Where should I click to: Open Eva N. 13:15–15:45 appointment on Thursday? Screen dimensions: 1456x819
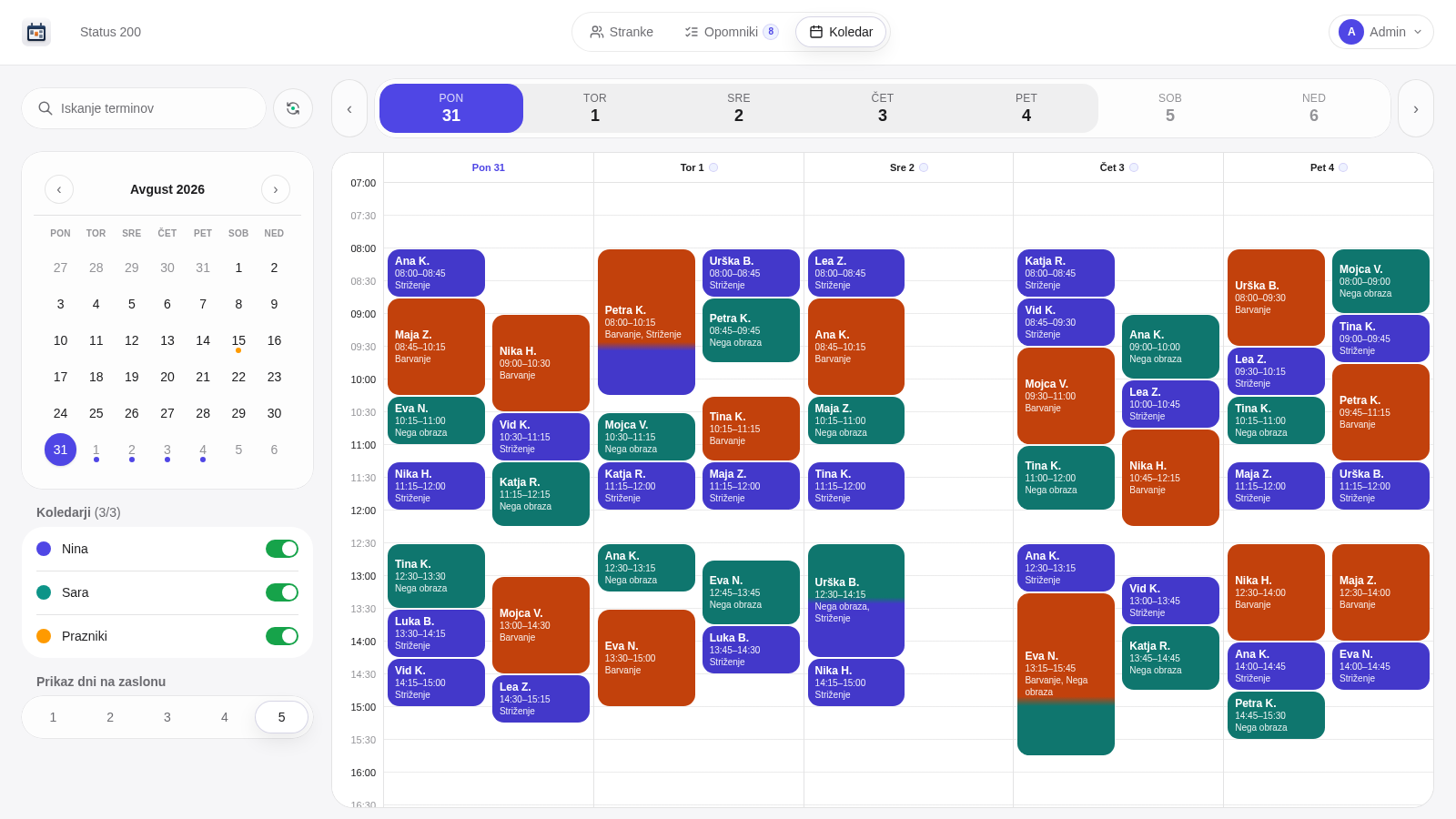pos(1066,674)
